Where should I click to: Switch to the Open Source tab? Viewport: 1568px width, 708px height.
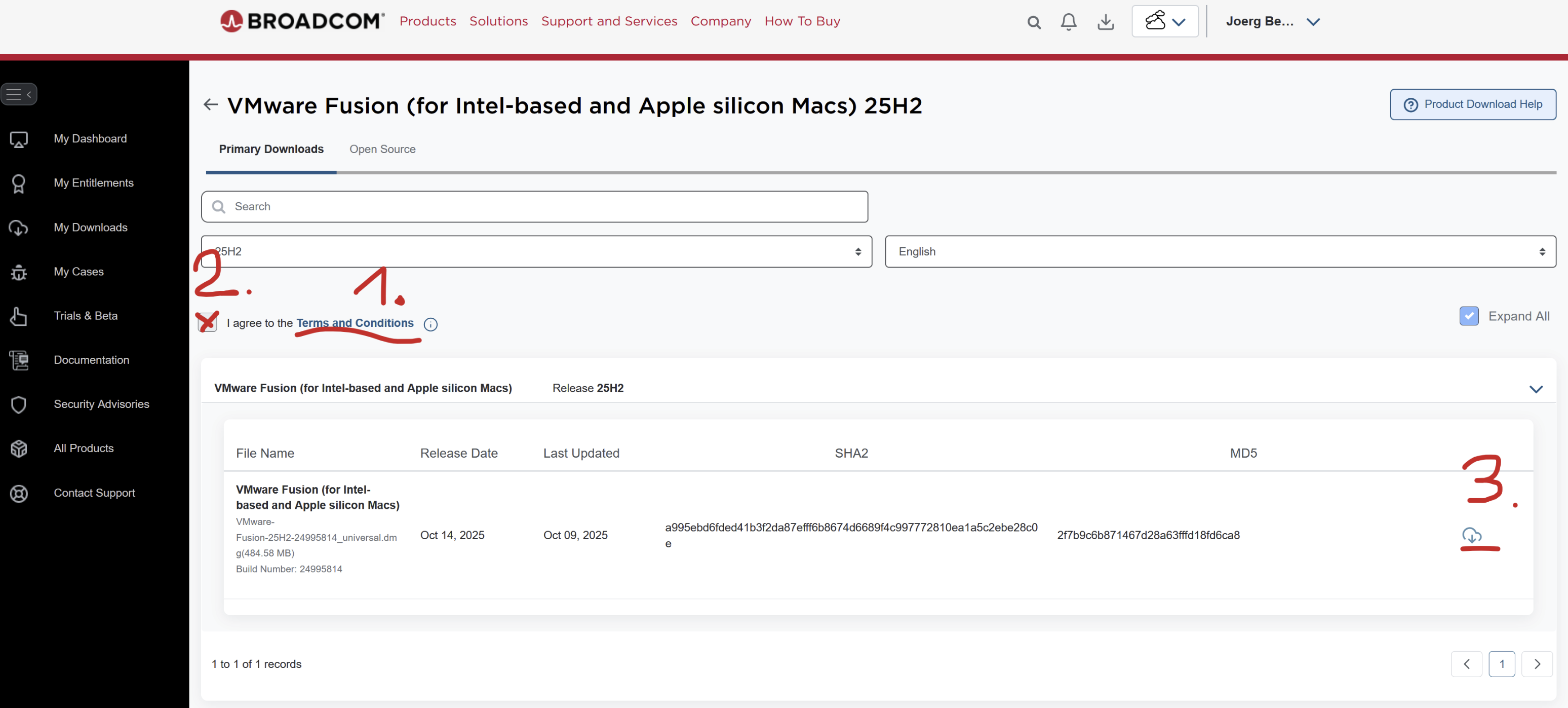click(382, 150)
